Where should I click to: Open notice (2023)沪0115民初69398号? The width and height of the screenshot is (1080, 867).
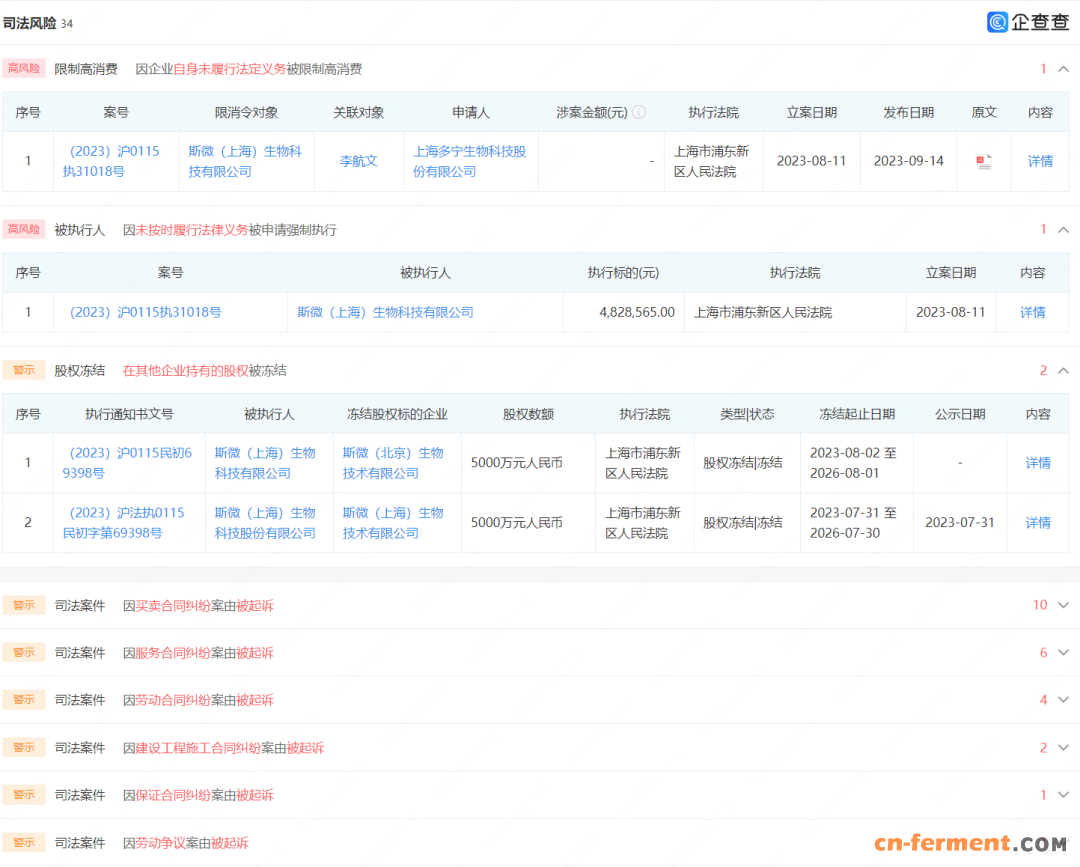tap(127, 463)
